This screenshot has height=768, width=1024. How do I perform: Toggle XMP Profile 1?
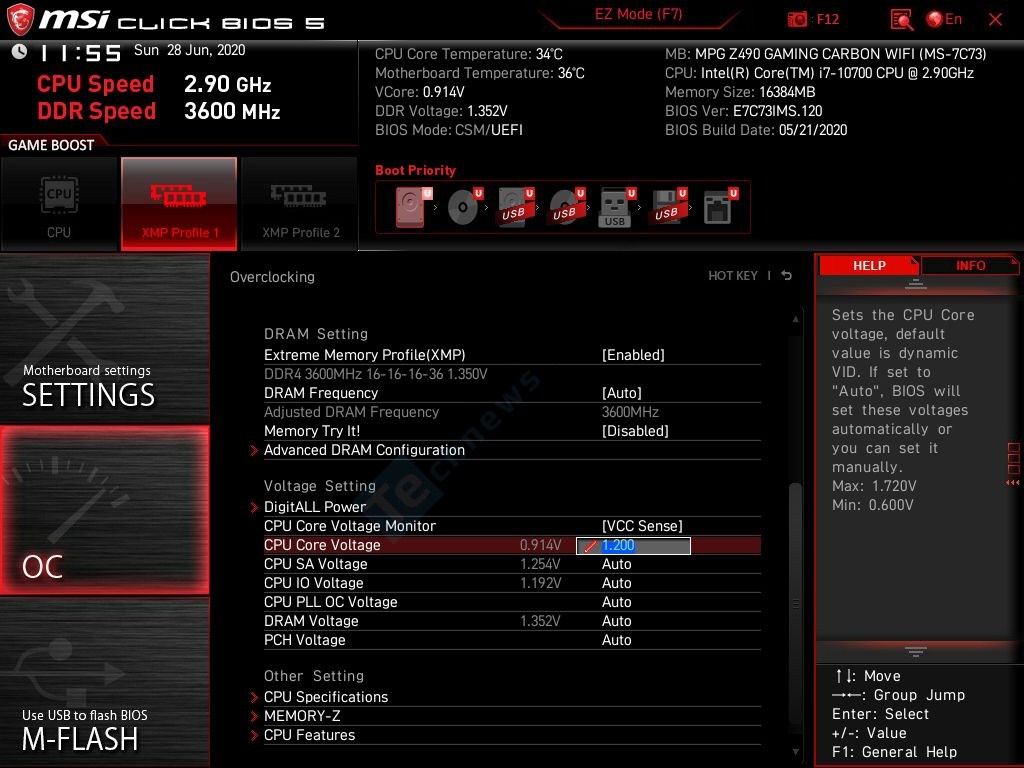click(179, 204)
